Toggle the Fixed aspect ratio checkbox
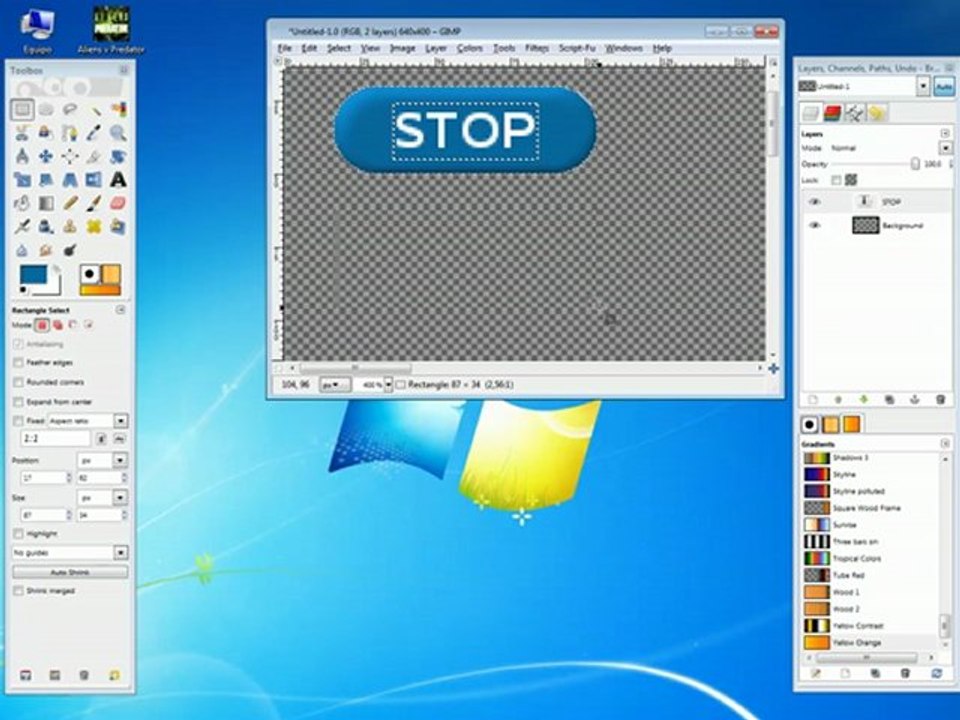960x720 pixels. (x=18, y=421)
